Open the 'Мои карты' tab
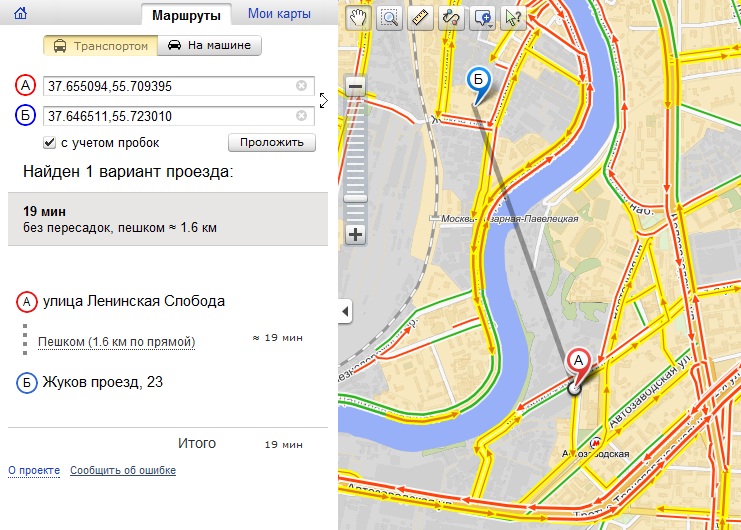The image size is (741, 530). (279, 14)
